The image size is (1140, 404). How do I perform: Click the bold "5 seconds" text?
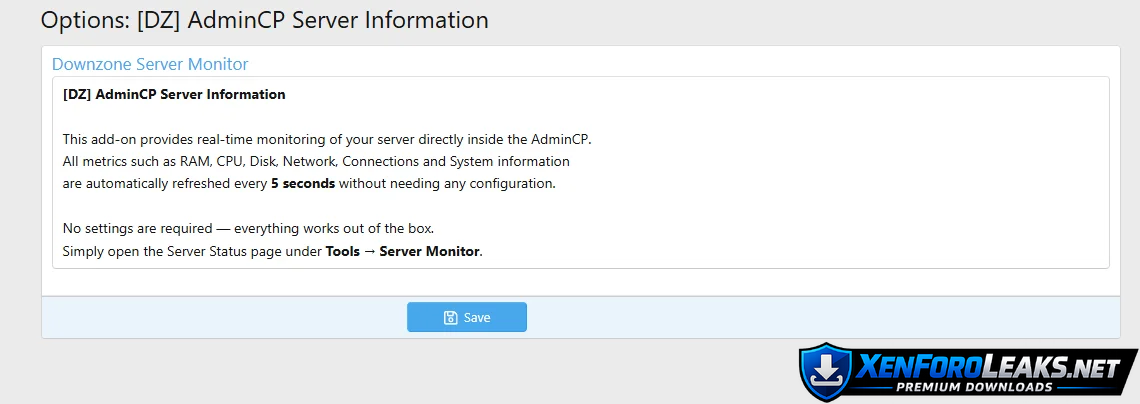[302, 184]
